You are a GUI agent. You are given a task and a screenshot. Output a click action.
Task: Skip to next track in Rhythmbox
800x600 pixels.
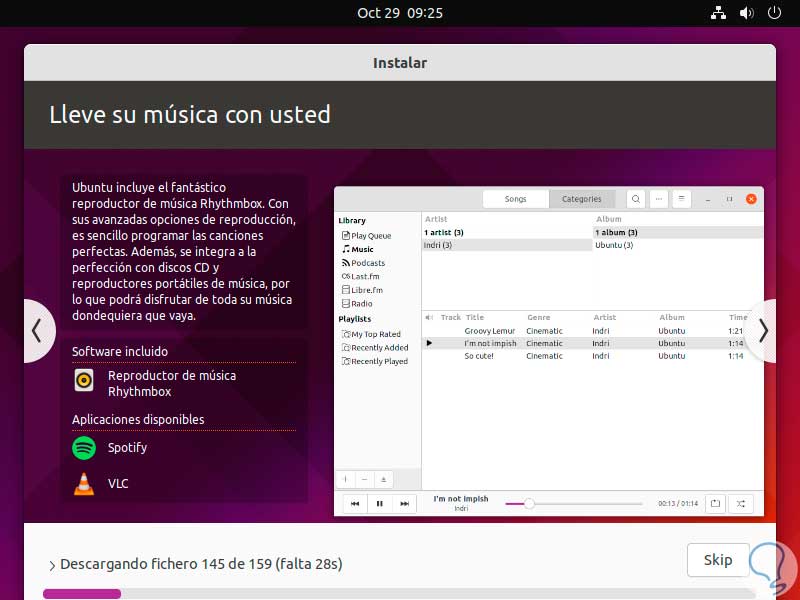coord(404,504)
